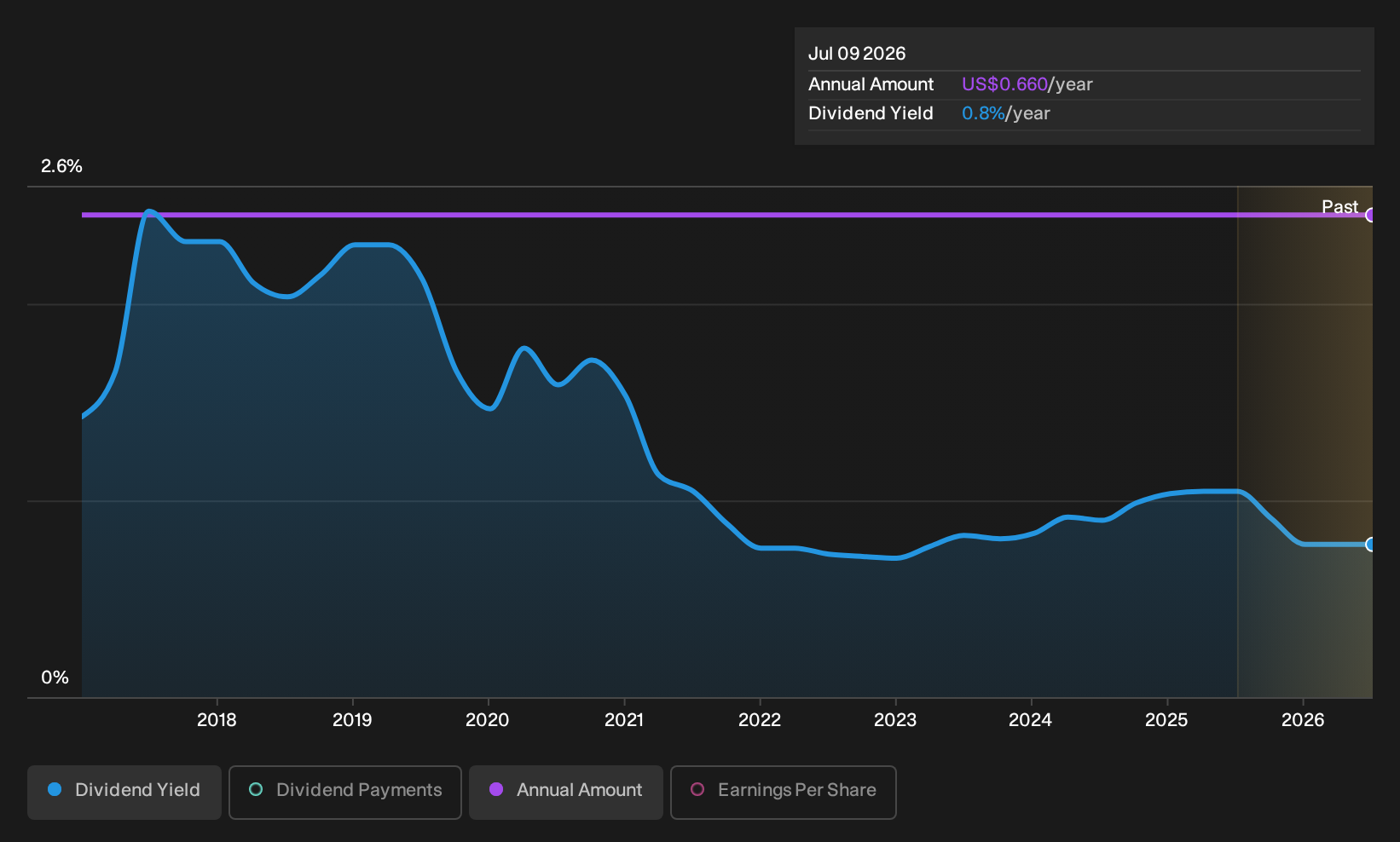
Task: Click the 2019 x-axis label
Action: pos(352,720)
